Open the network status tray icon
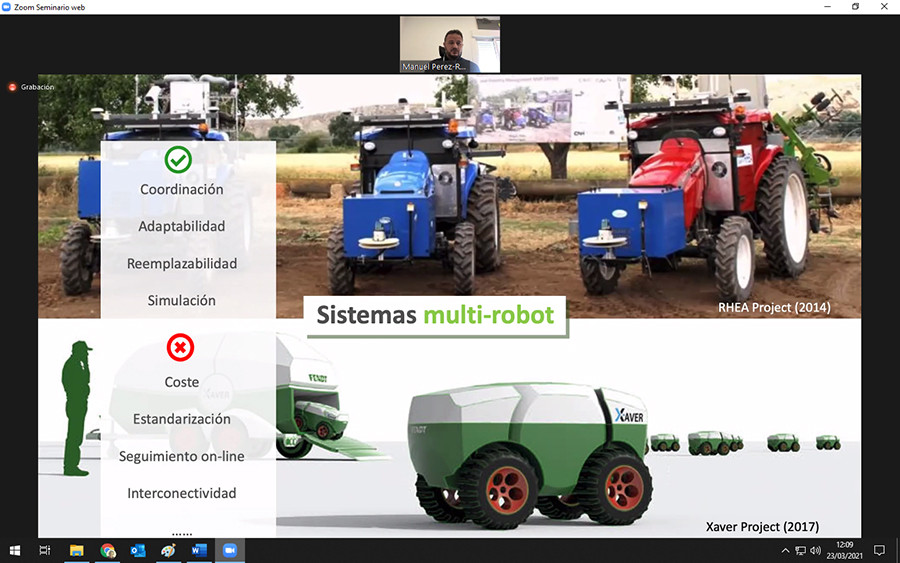The height and width of the screenshot is (563, 900). (x=800, y=551)
